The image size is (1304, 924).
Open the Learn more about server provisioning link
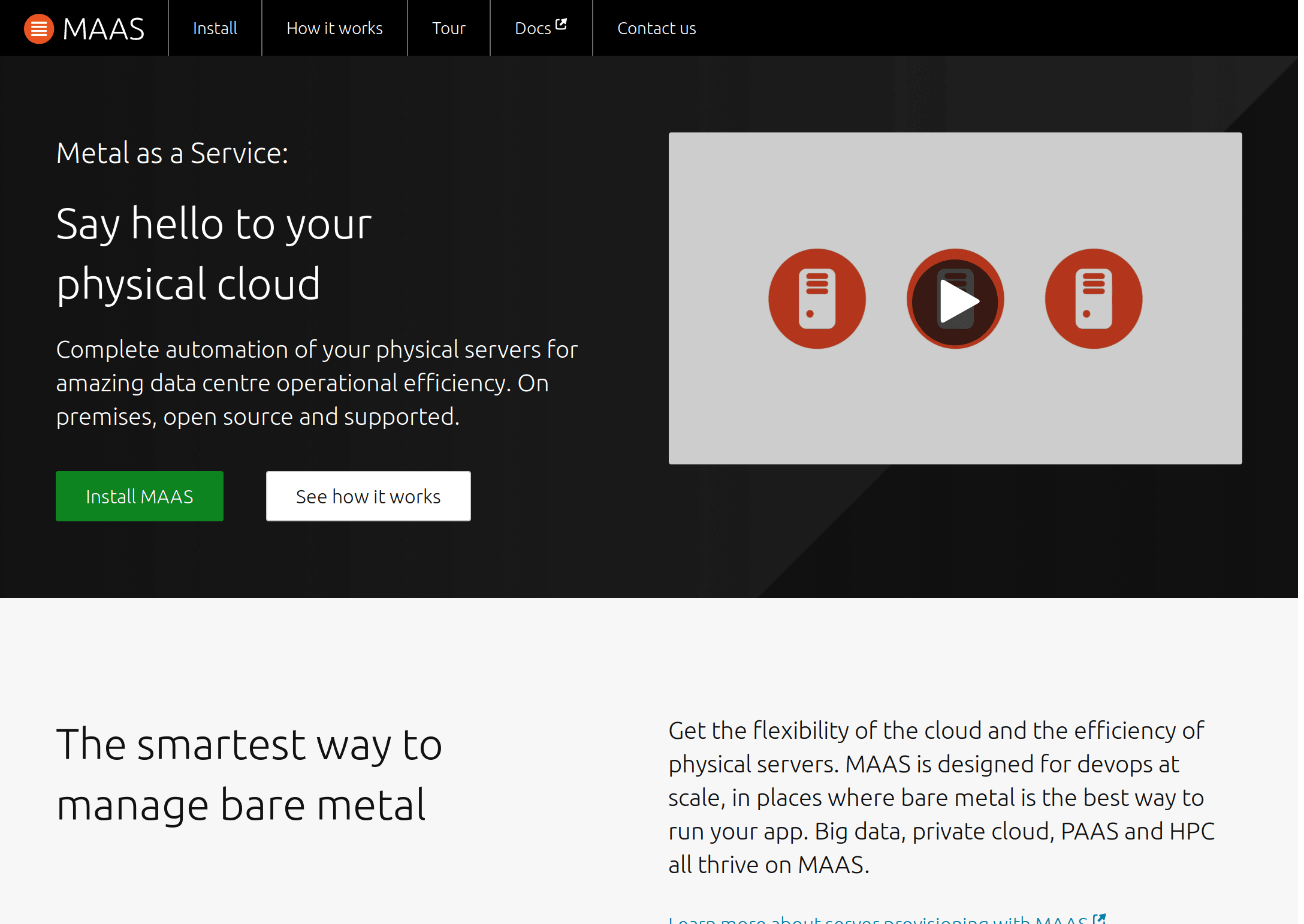877,919
